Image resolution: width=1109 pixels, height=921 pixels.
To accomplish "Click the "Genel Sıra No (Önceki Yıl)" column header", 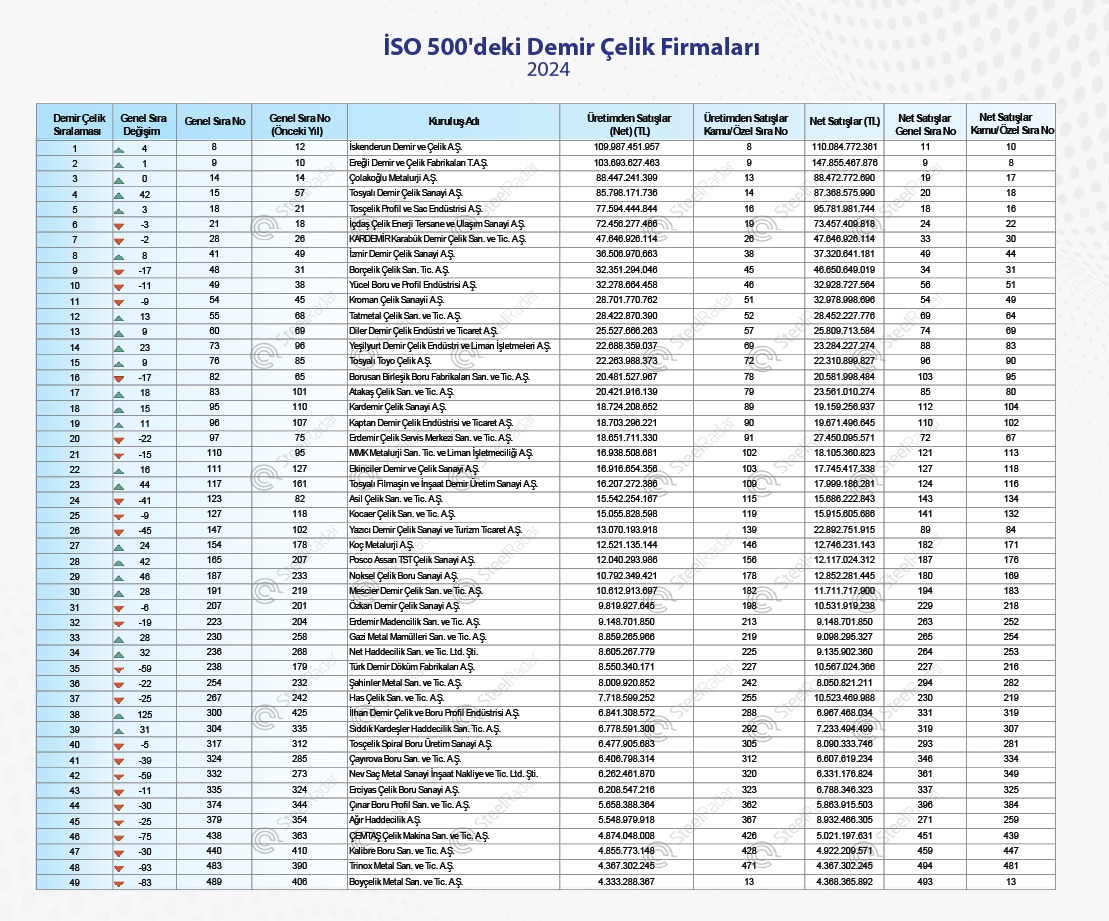I will pos(299,124).
